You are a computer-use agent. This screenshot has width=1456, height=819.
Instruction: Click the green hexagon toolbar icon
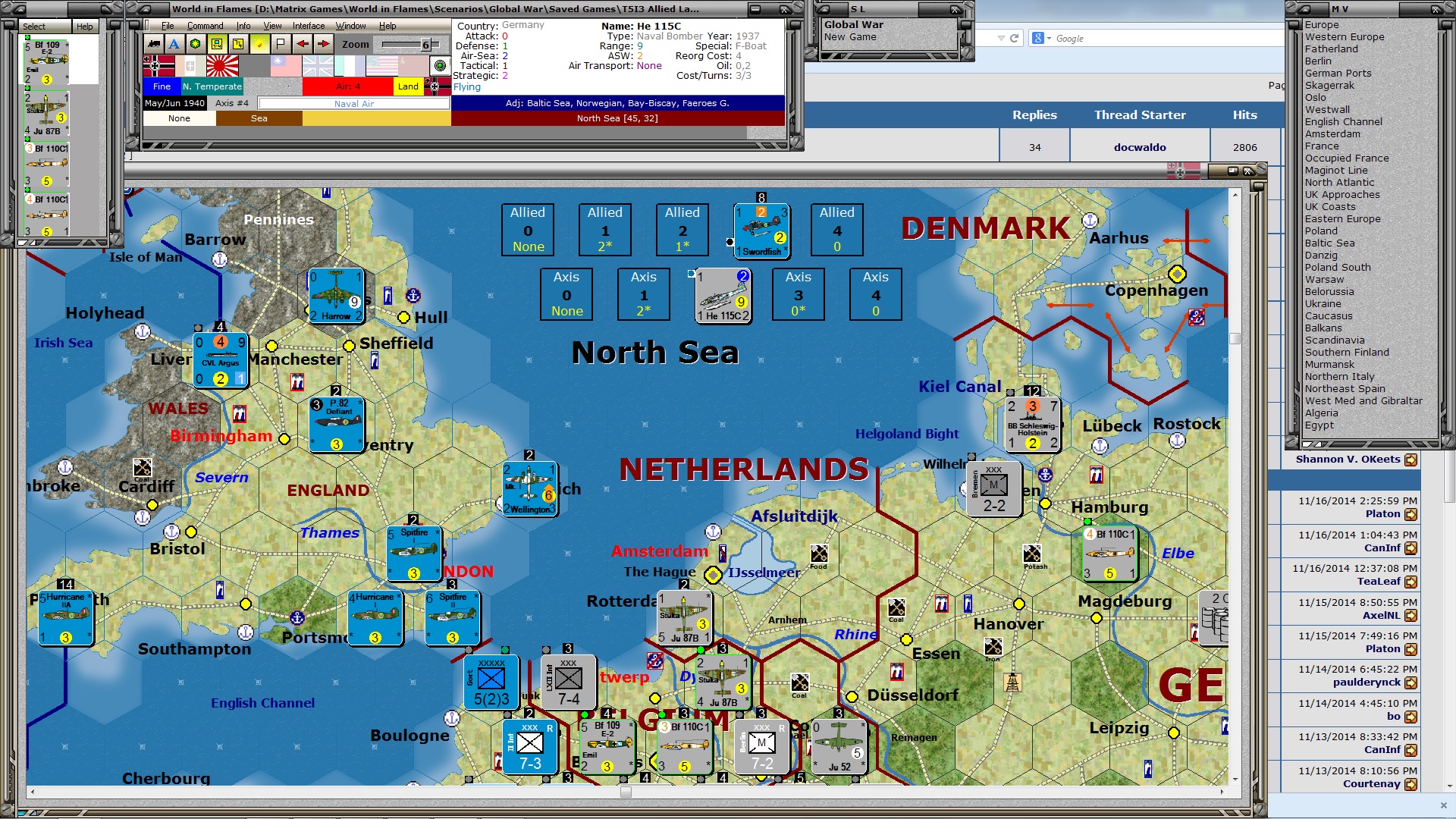click(x=196, y=44)
